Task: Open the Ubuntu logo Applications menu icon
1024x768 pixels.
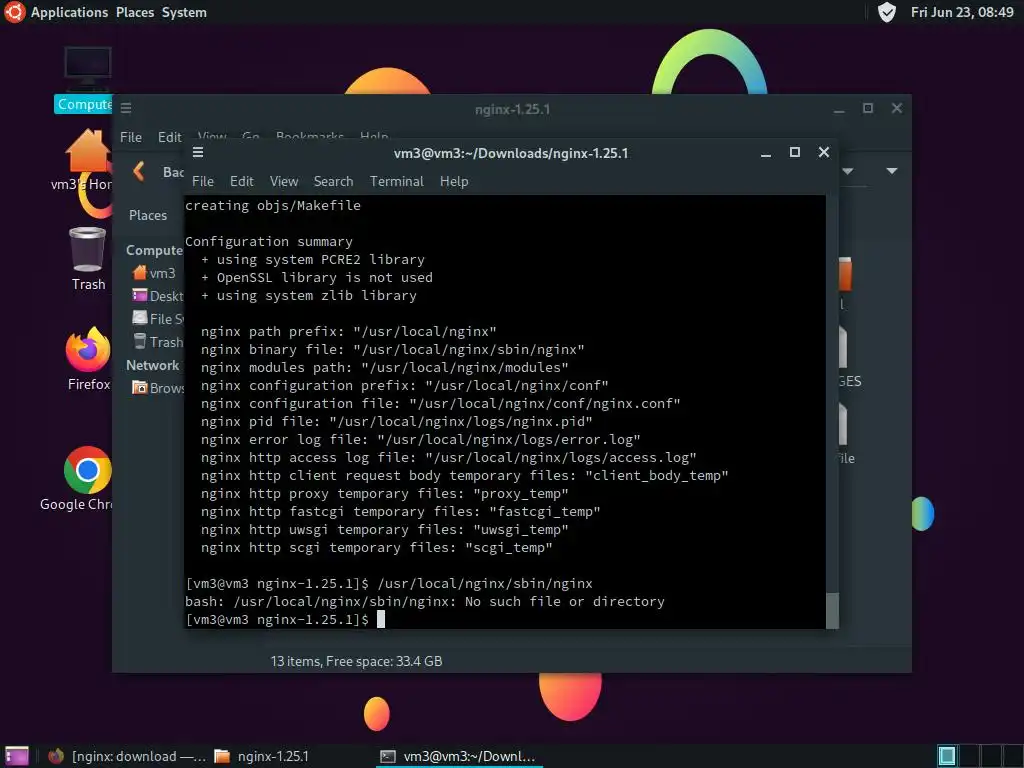Action: (14, 12)
